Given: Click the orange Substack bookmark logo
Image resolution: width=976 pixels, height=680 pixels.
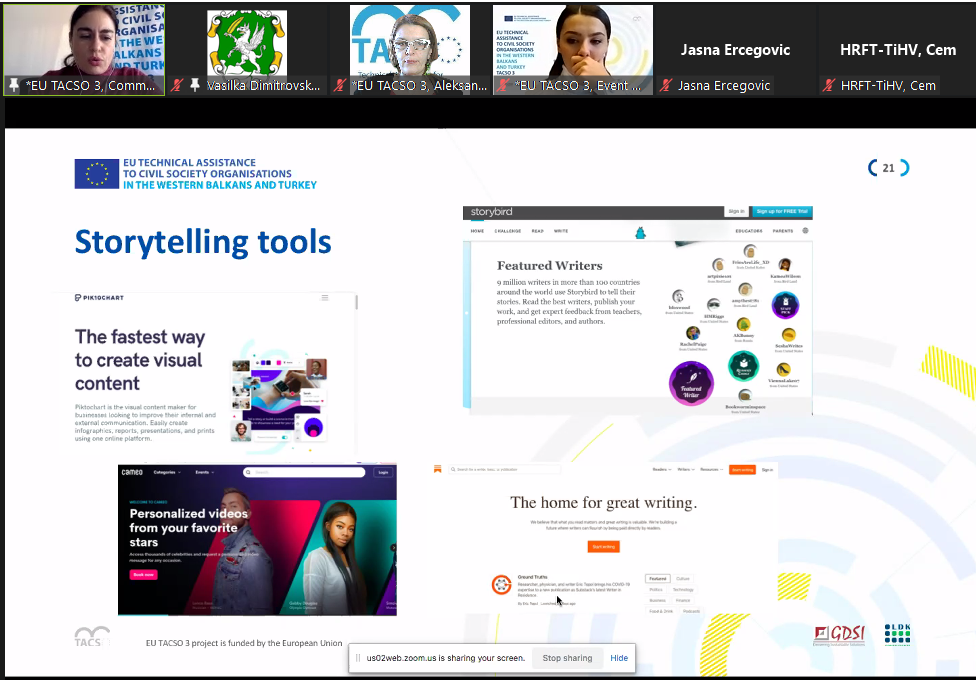Looking at the screenshot, I should (438, 469).
